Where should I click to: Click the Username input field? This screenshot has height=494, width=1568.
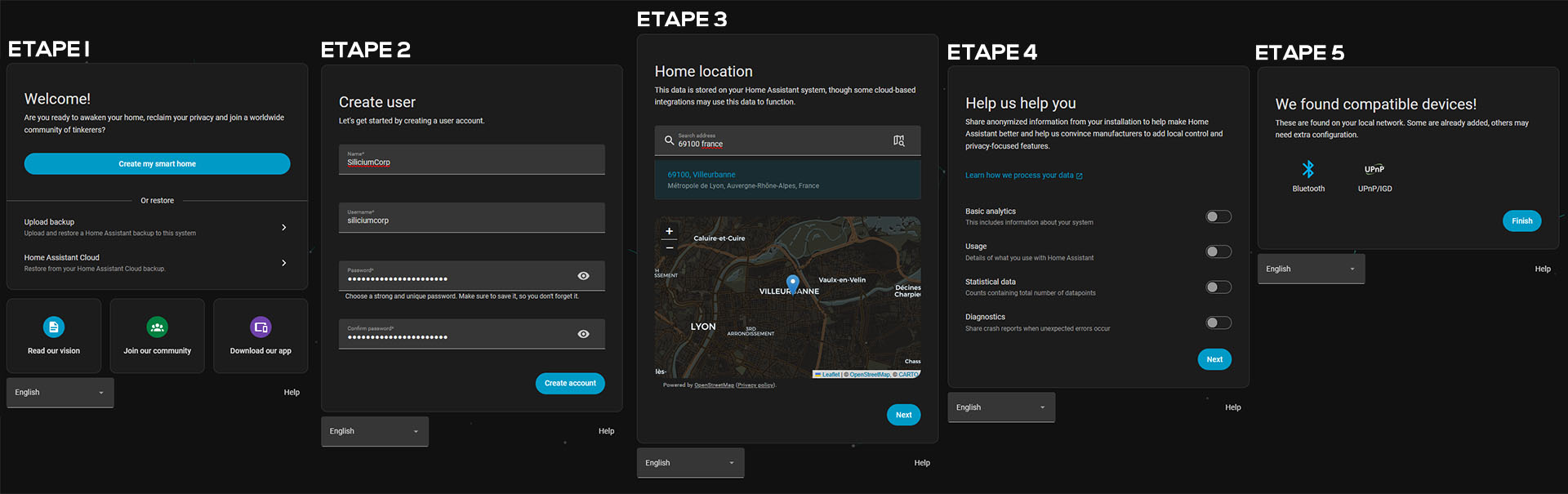(x=472, y=218)
